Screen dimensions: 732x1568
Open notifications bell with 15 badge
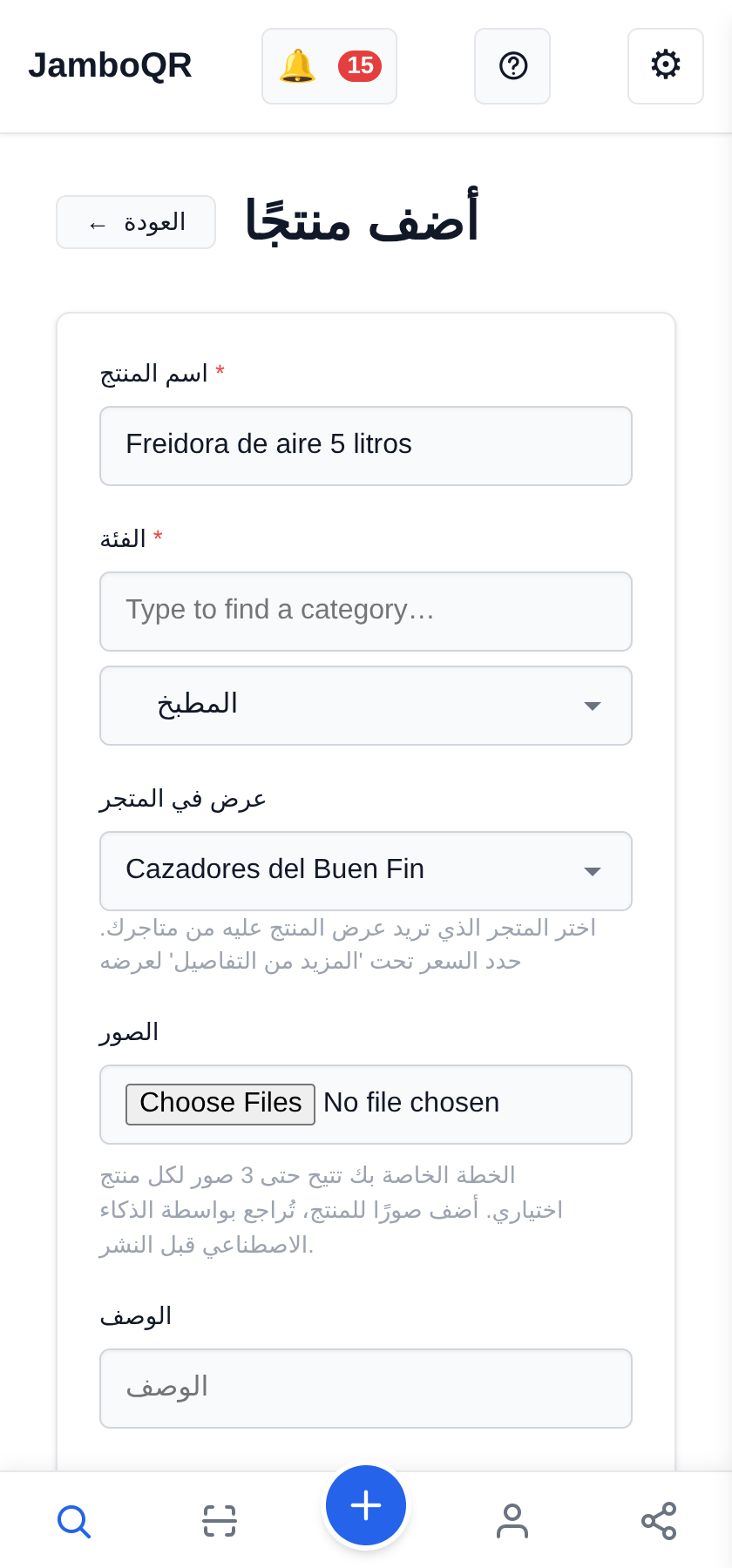(329, 66)
